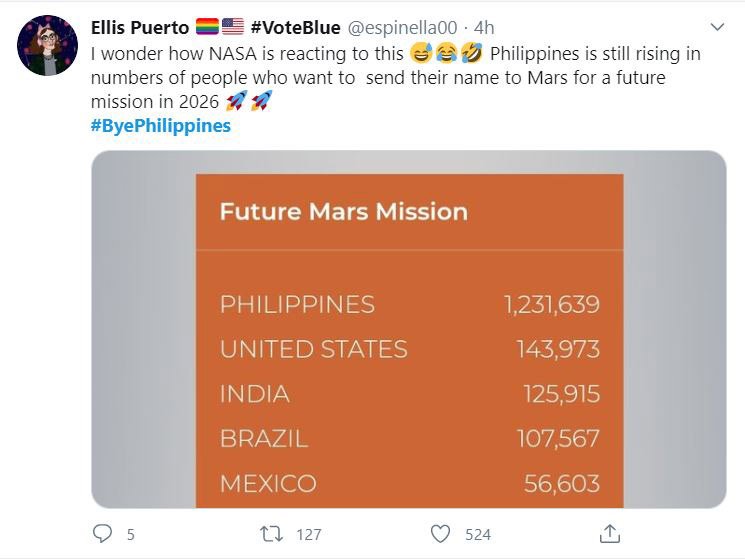The image size is (745, 559).
Task: Click the pride flag emoji in name
Action: [207, 27]
